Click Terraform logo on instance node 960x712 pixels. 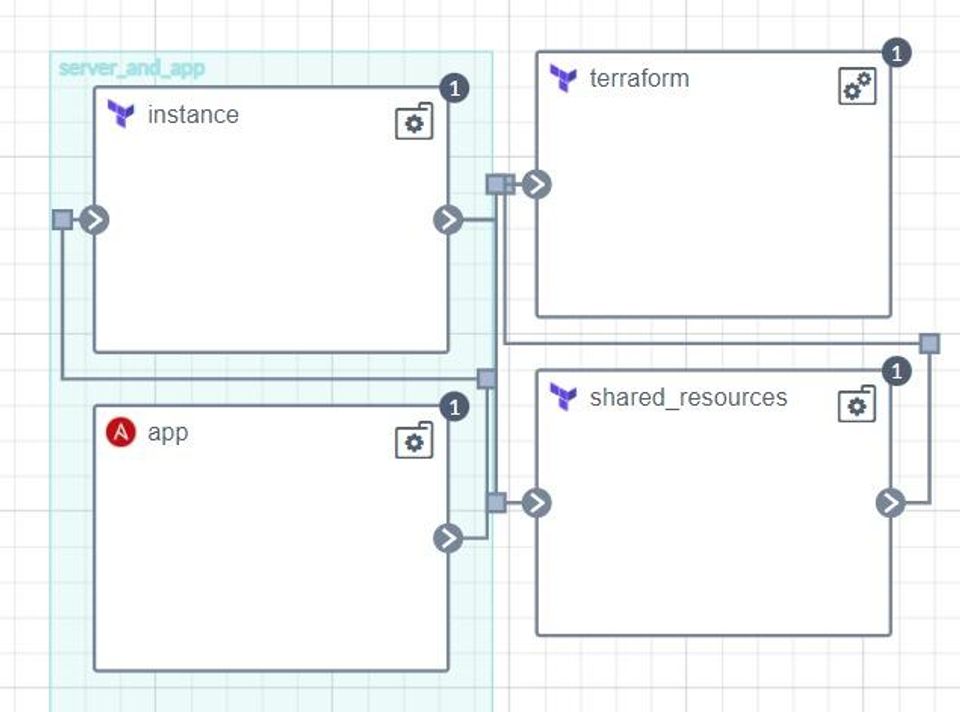(121, 114)
